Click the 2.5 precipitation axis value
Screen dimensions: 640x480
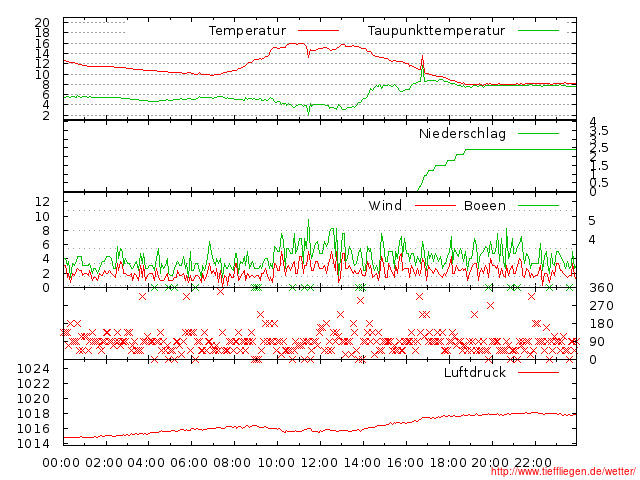pos(599,148)
